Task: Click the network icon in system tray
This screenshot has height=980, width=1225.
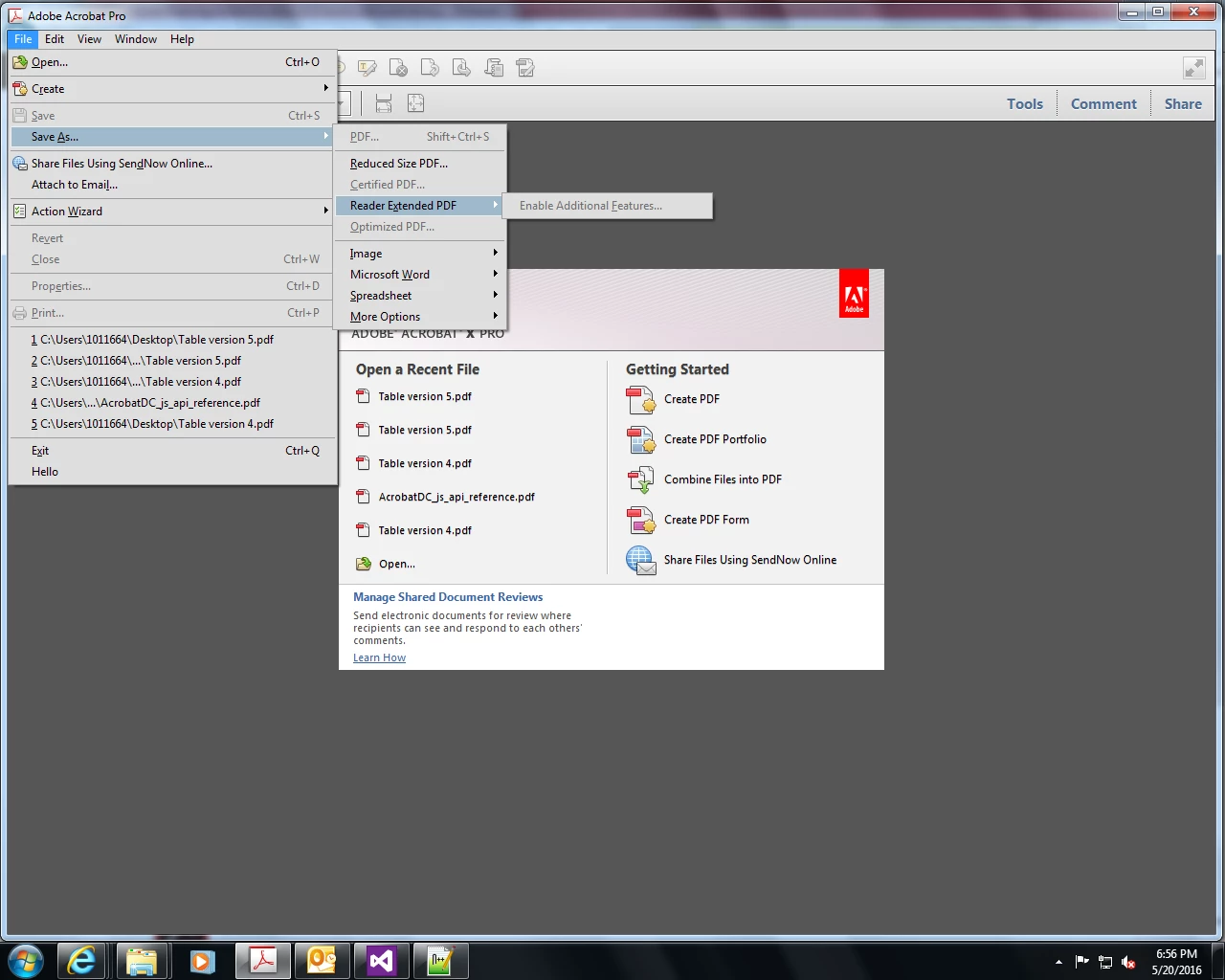Action: click(x=1105, y=962)
